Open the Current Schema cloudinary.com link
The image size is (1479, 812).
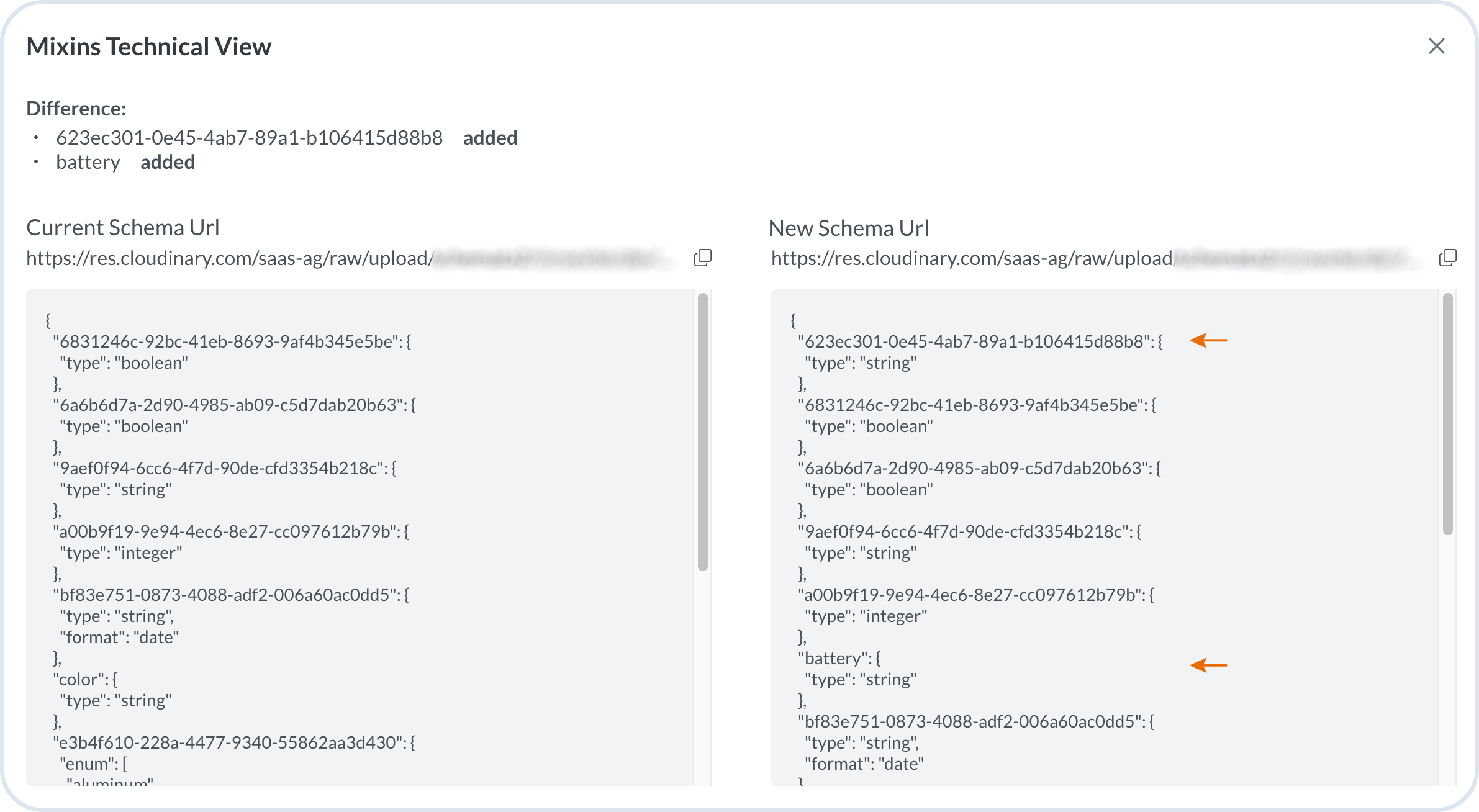[x=230, y=256]
